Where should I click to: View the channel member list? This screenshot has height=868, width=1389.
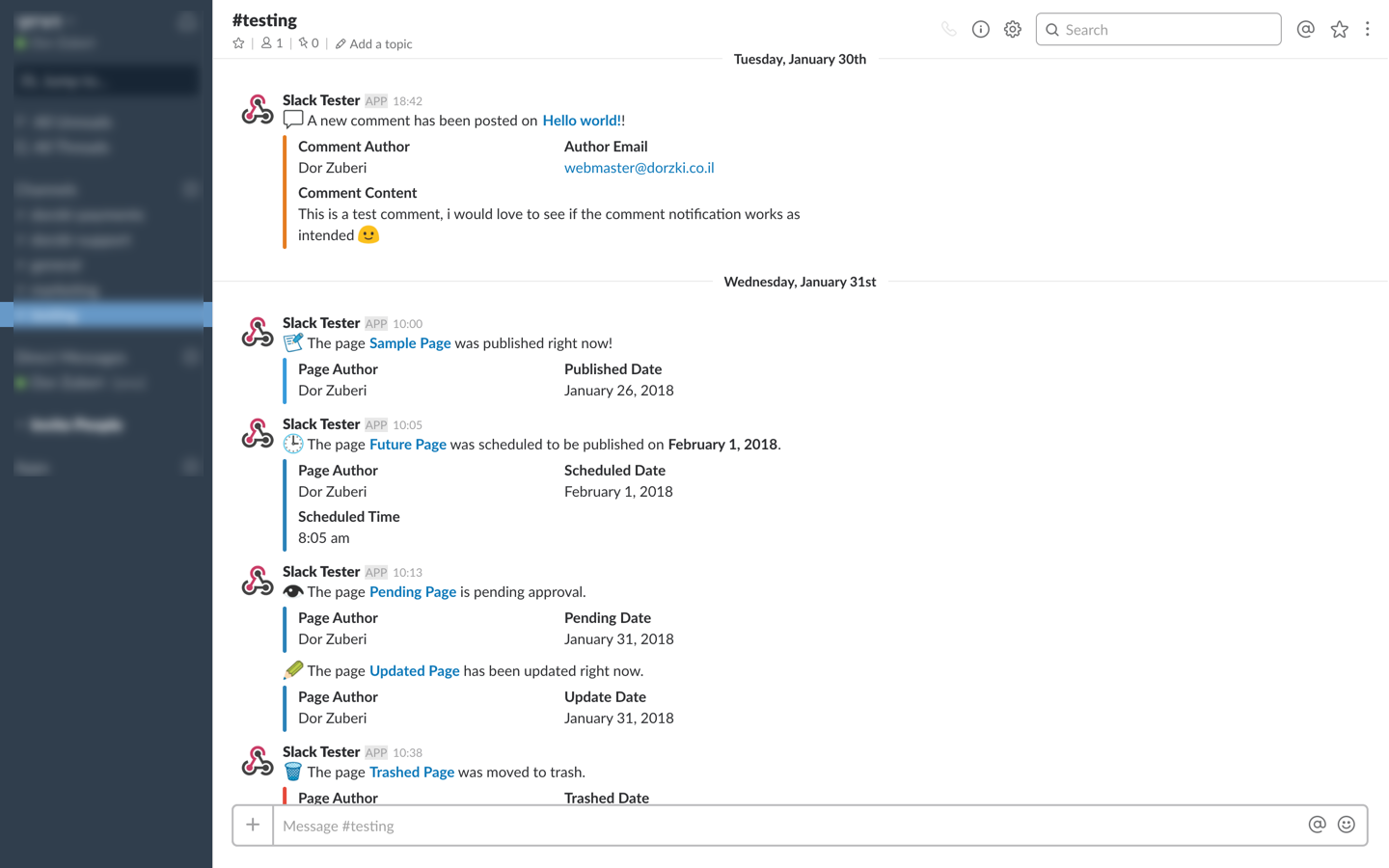coord(272,43)
